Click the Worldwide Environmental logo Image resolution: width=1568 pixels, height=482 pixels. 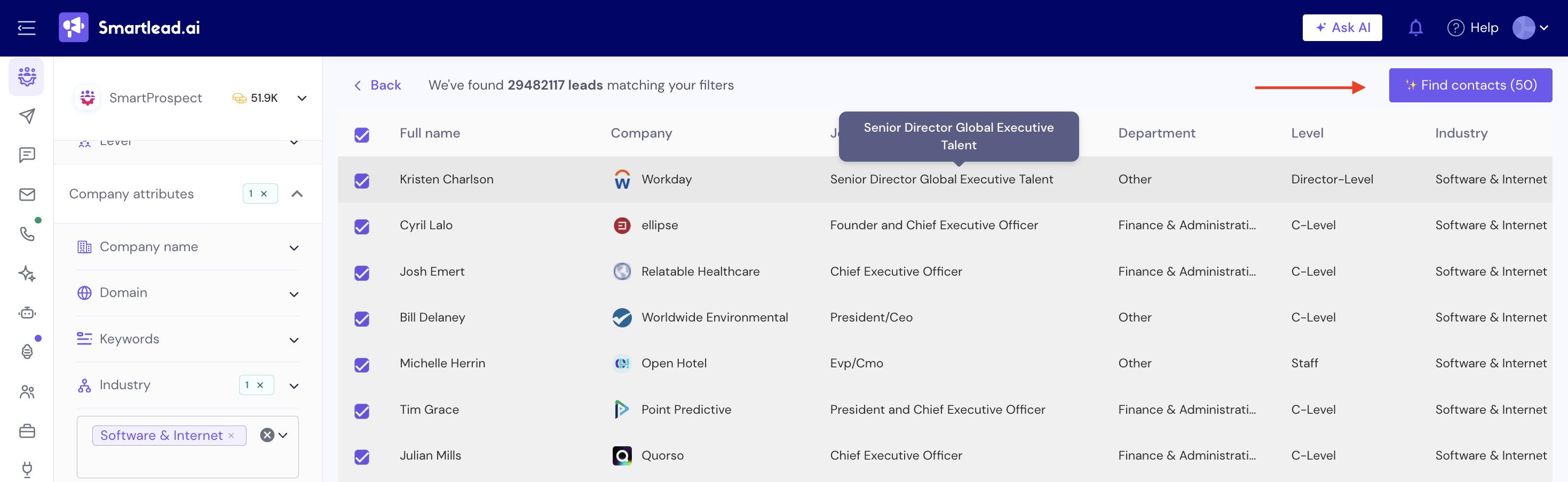(x=621, y=317)
